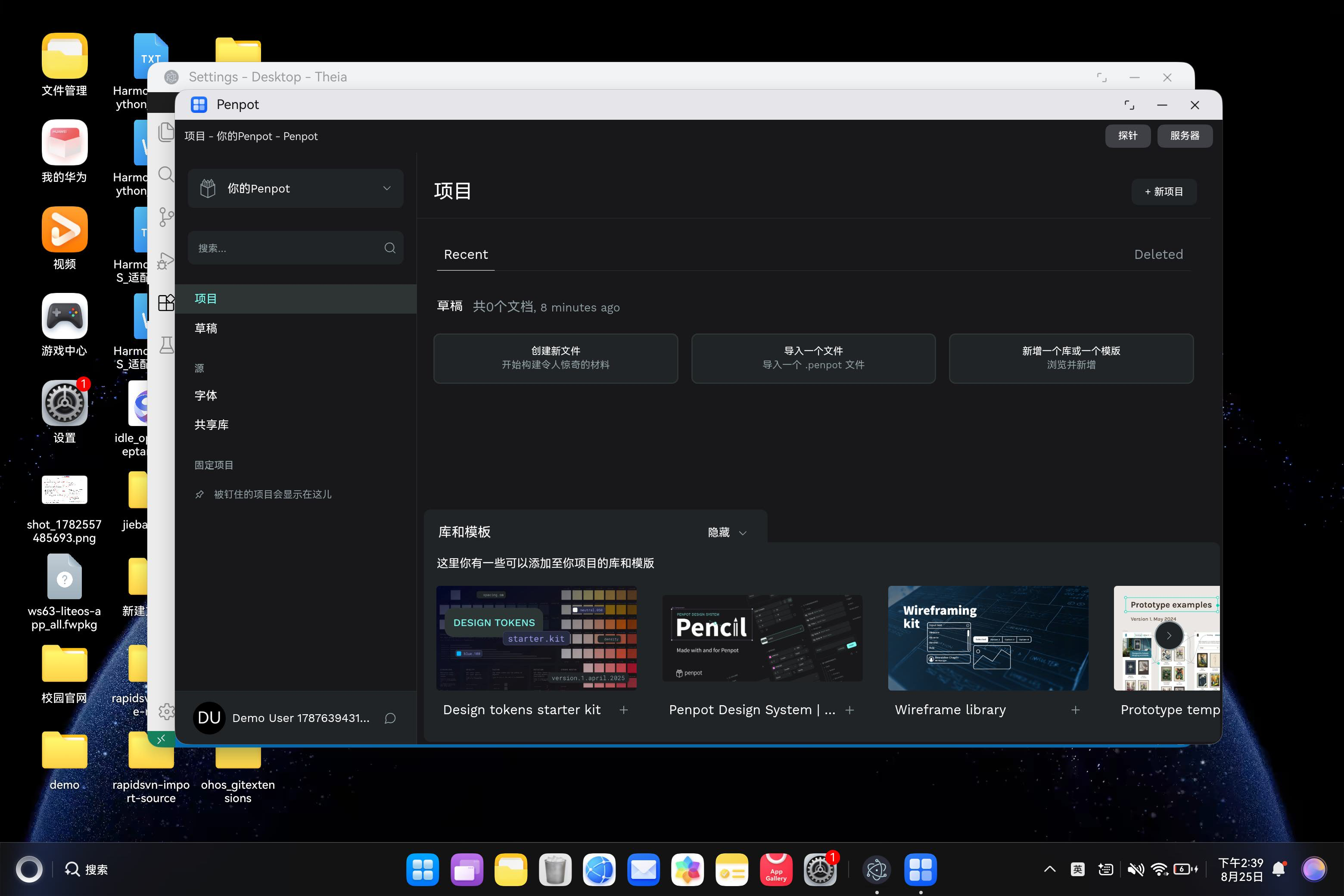Viewport: 1344px width, 896px height.
Task: Click the DU user avatar
Action: [209, 718]
